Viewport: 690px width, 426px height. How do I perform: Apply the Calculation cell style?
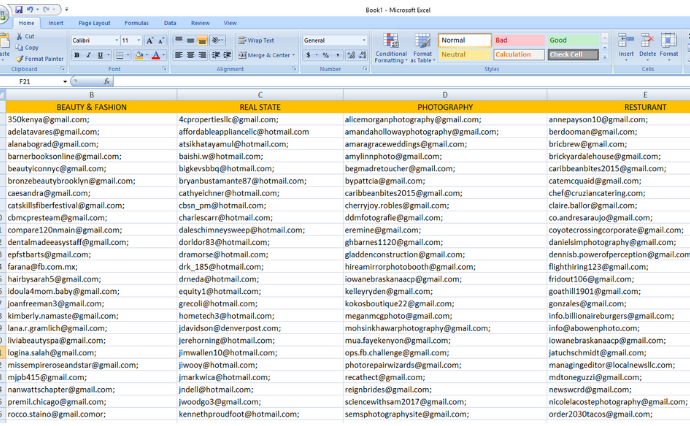(x=518, y=55)
